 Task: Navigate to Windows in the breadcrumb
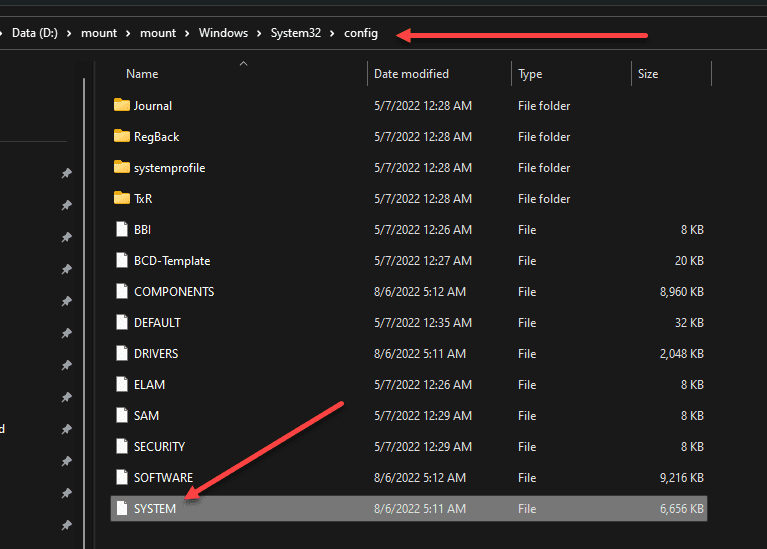tap(223, 33)
